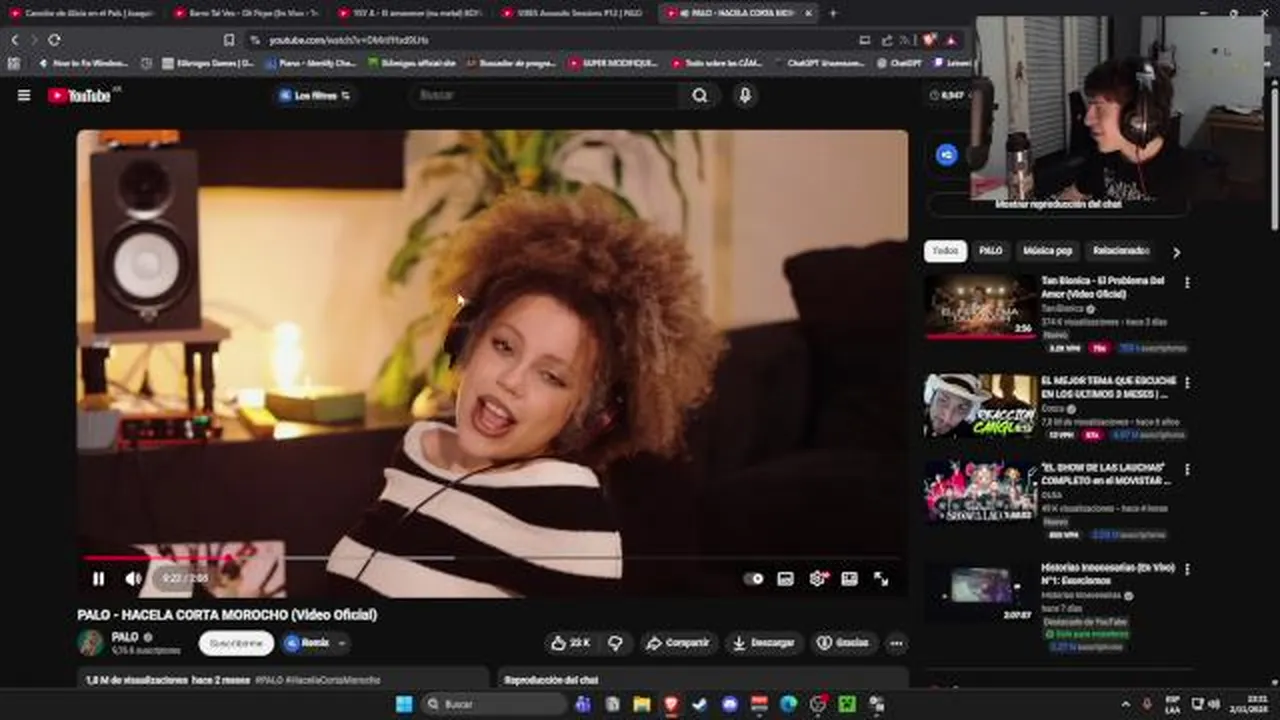Image resolution: width=1280 pixels, height=720 pixels.
Task: Like the video with the thumbs-up button
Action: tap(571, 643)
